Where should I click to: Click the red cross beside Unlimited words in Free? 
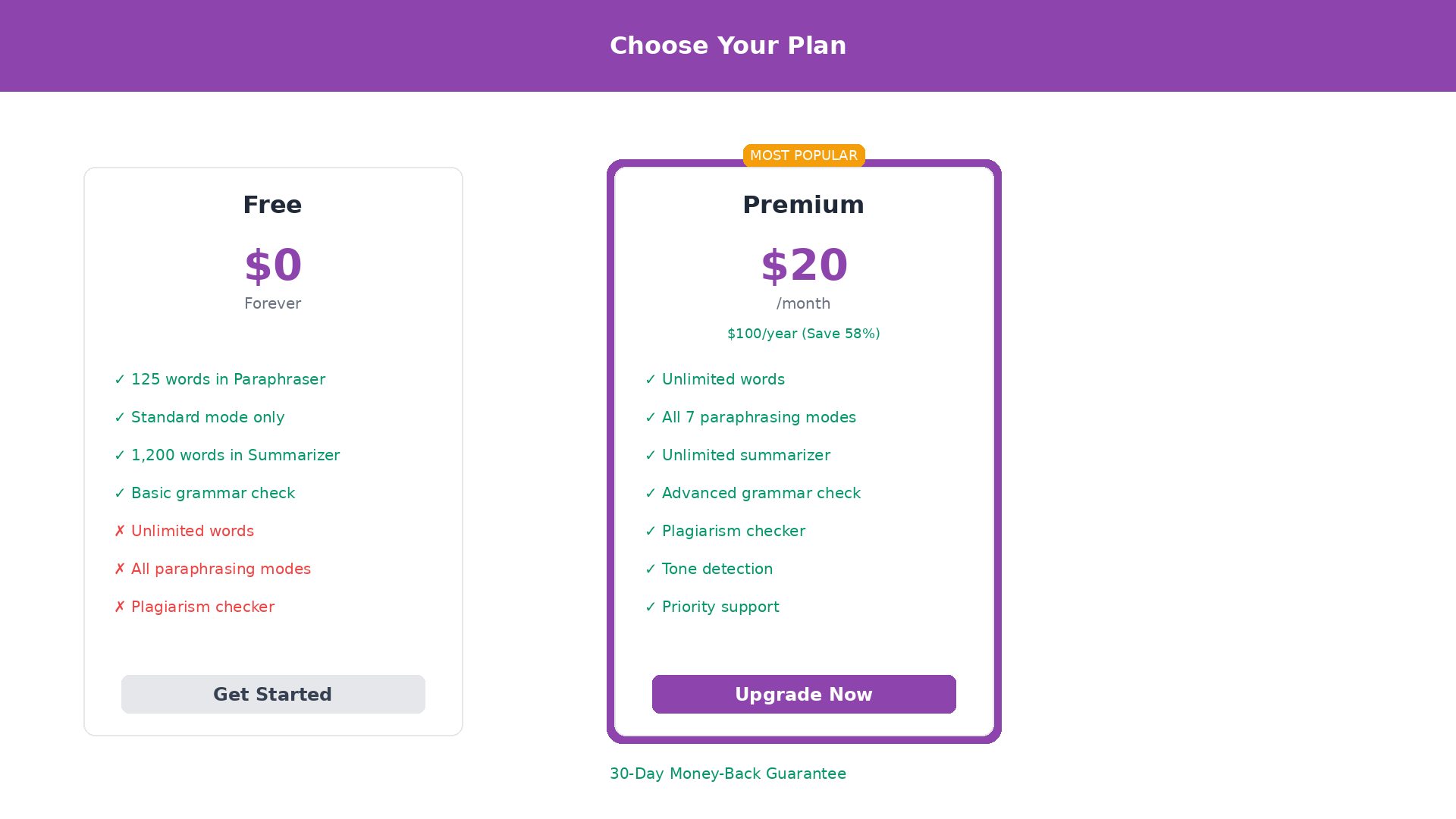point(120,531)
